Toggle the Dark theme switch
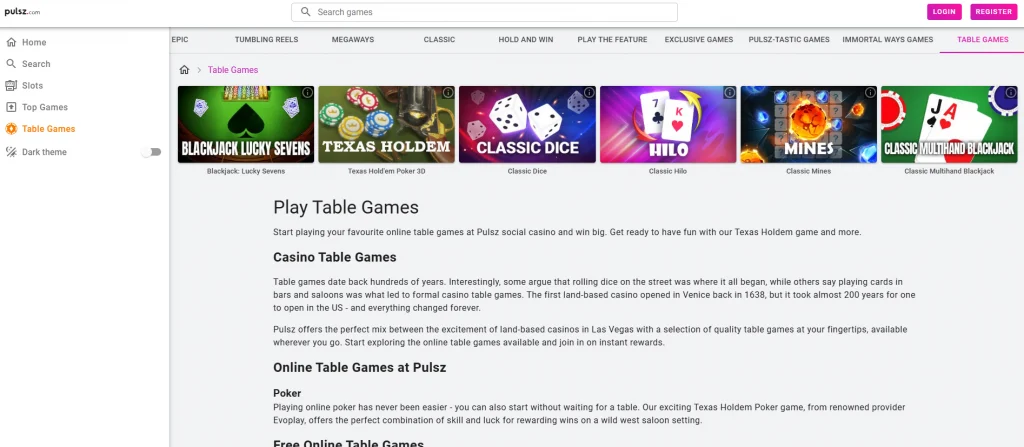This screenshot has width=1024, height=447. click(152, 152)
